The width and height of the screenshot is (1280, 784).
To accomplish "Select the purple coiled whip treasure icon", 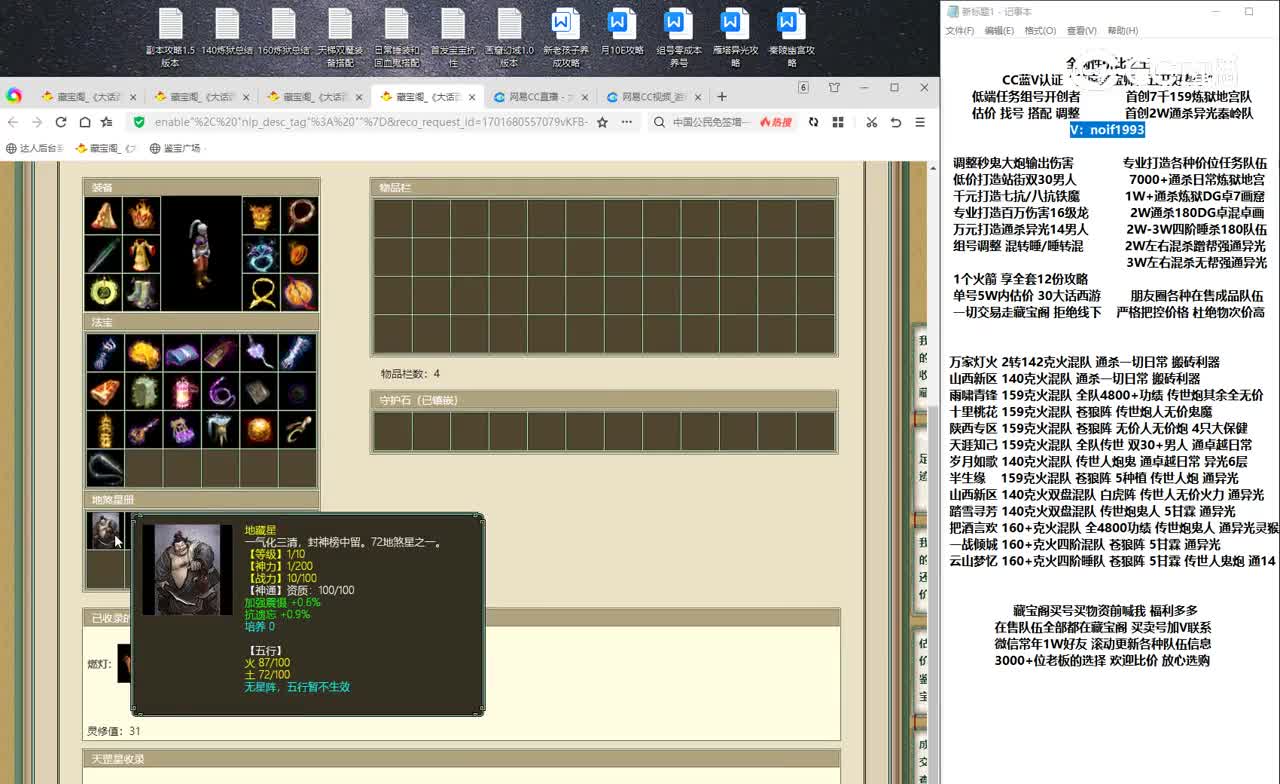I will pos(220,391).
